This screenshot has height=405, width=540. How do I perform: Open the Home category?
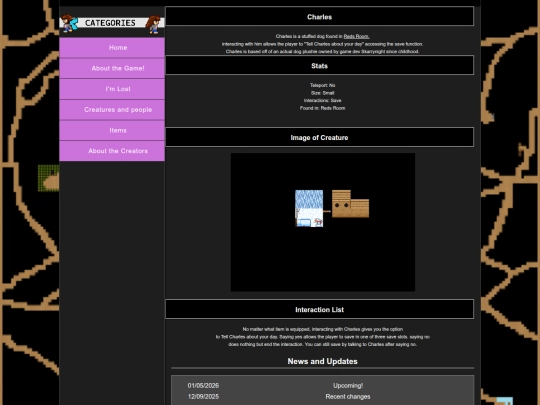112,48
